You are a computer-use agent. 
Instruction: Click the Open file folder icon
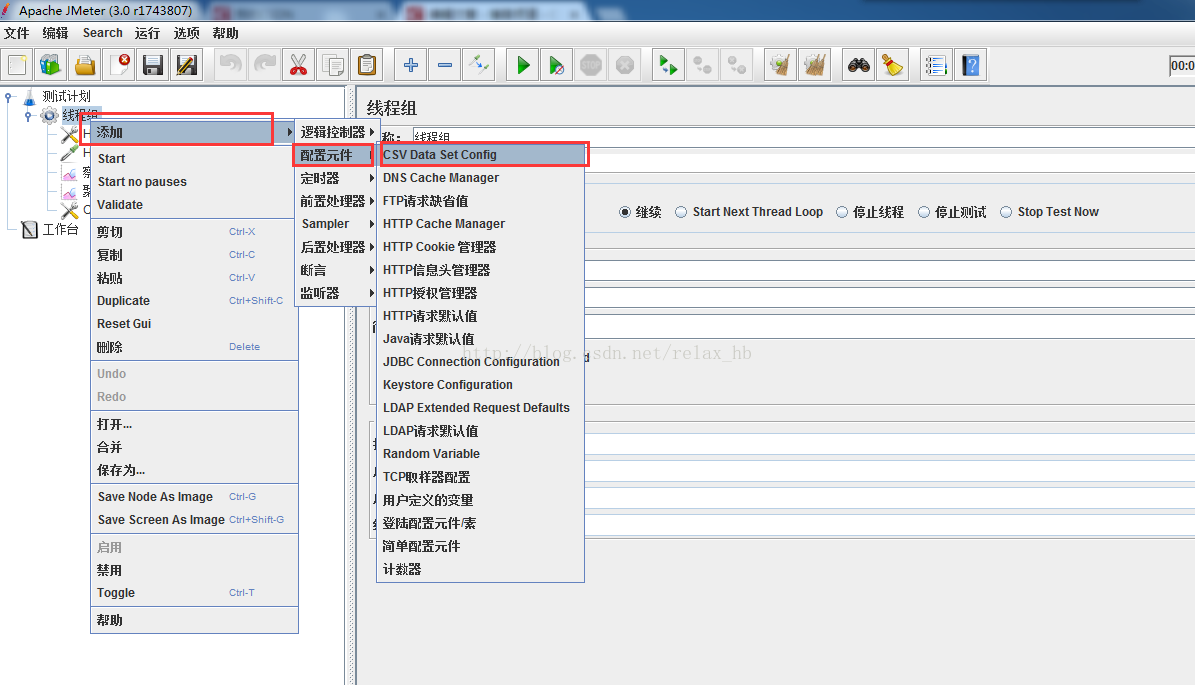tap(85, 66)
